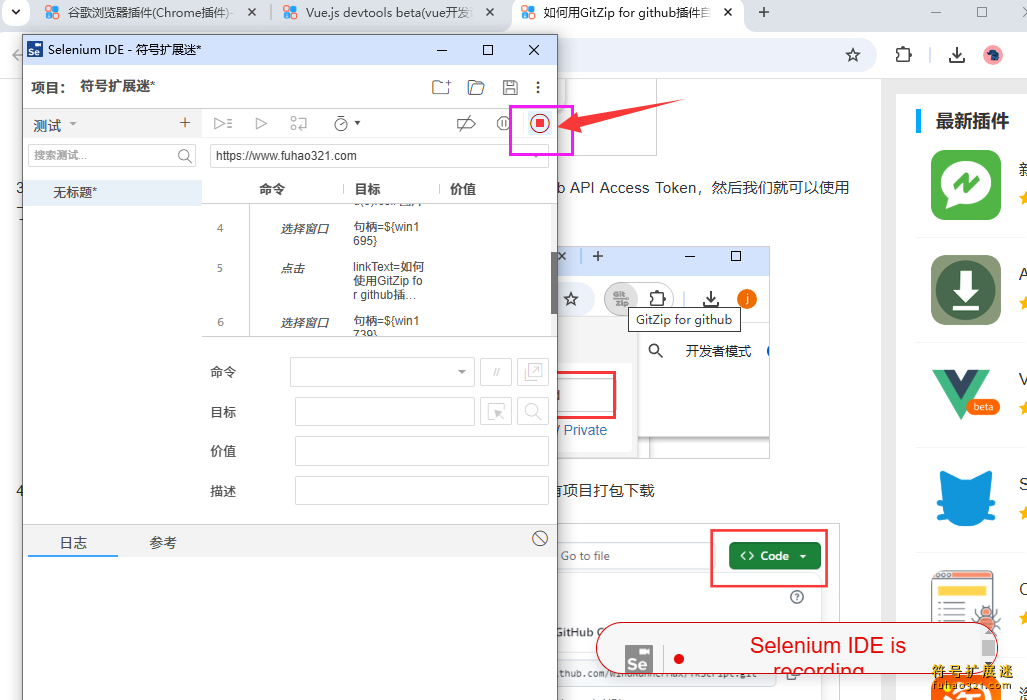The width and height of the screenshot is (1027, 700).
Task: Select command row 6 选择窗口
Action: [377, 325]
